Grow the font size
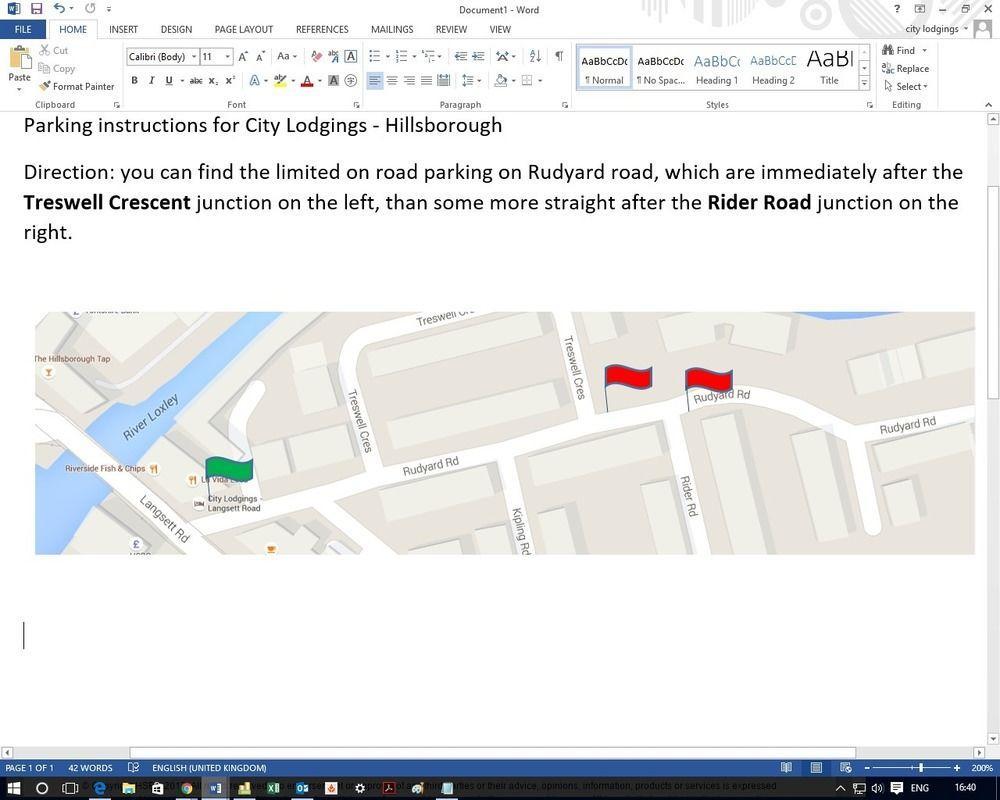The image size is (1000, 800). (x=243, y=57)
